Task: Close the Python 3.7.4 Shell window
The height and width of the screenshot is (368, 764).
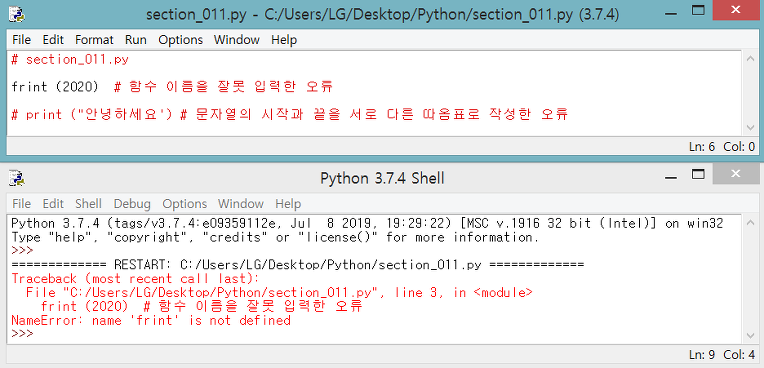Action: tap(735, 174)
